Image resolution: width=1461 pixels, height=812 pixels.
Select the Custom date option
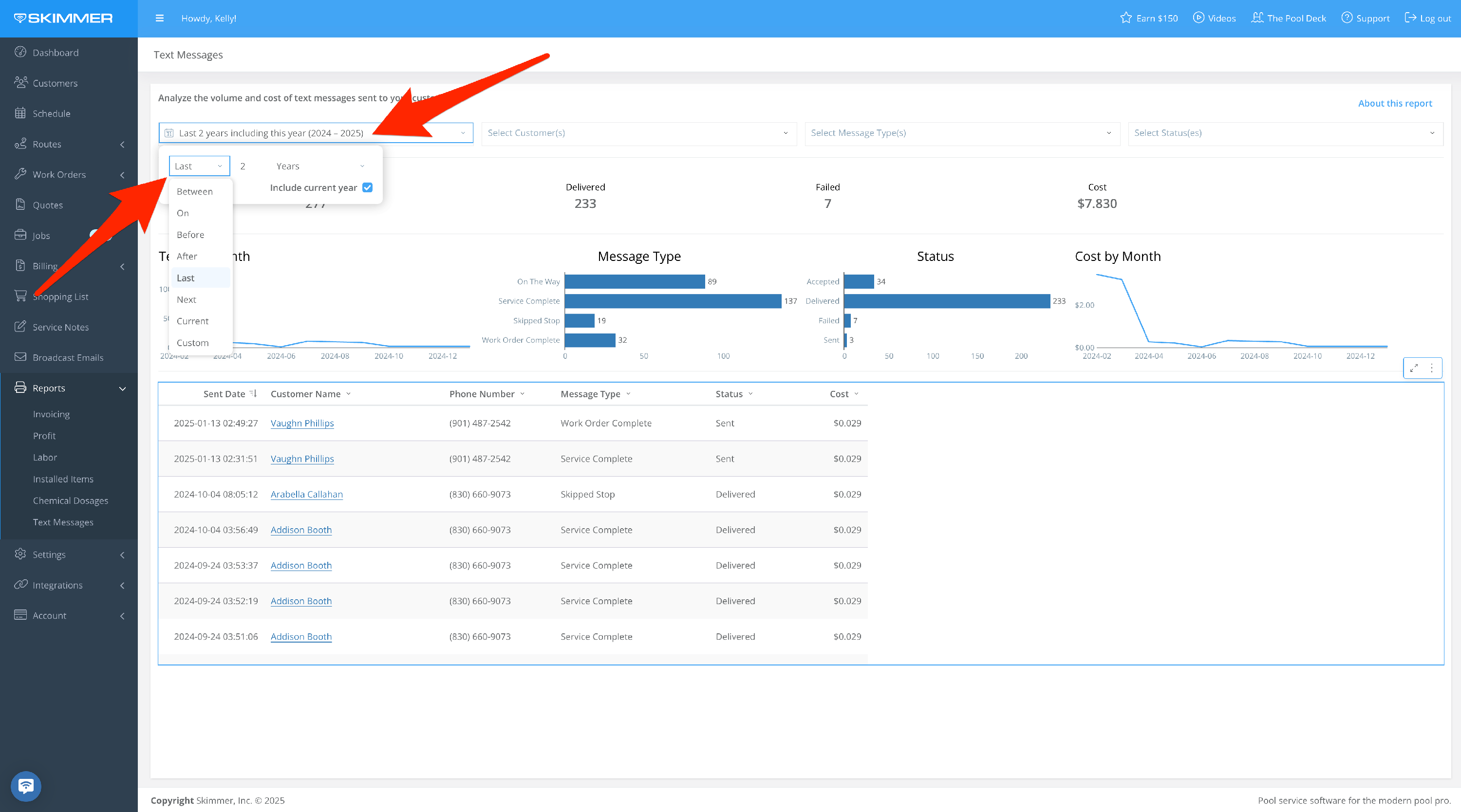[192, 343]
